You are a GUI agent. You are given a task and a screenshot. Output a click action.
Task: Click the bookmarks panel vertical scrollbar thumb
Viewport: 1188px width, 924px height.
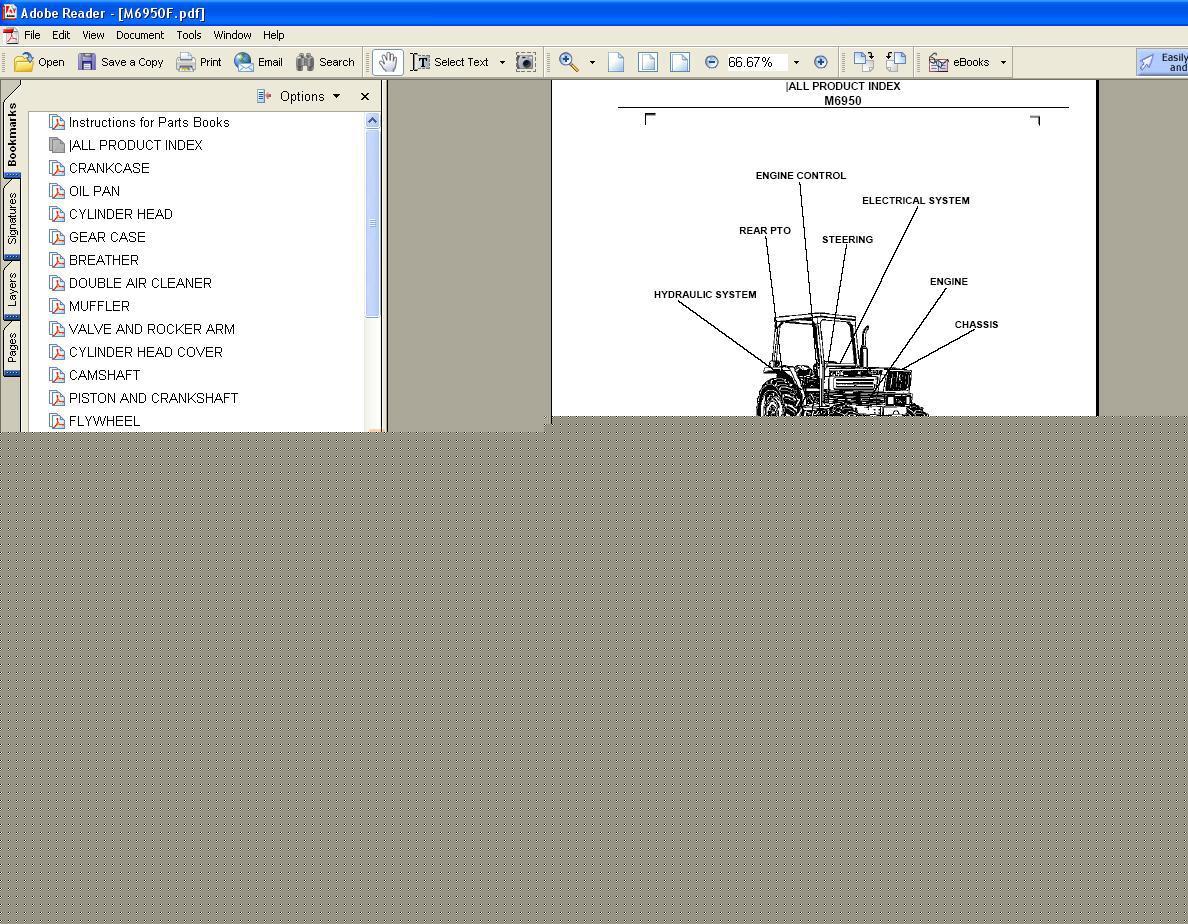pyautogui.click(x=372, y=223)
